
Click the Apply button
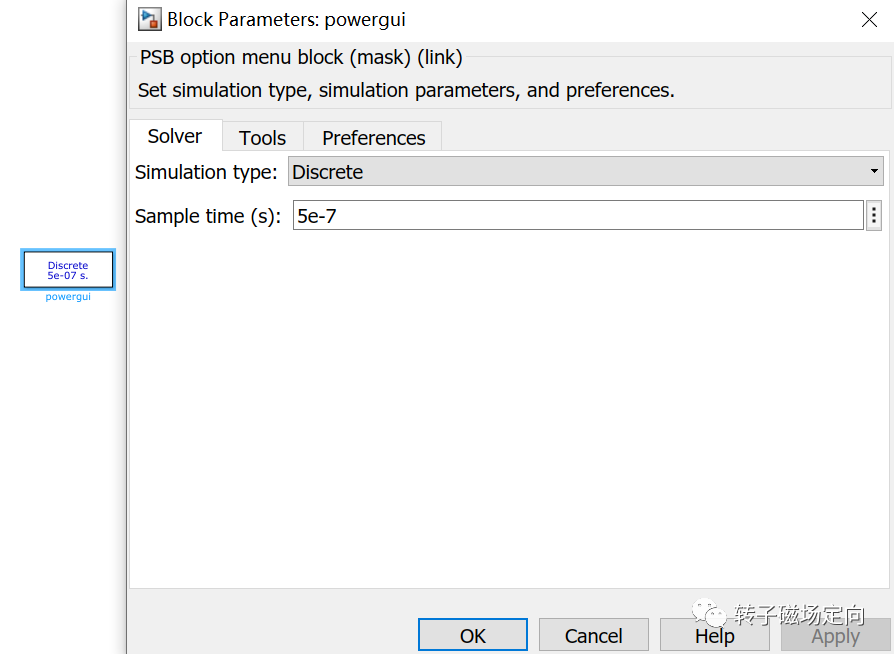[835, 635]
